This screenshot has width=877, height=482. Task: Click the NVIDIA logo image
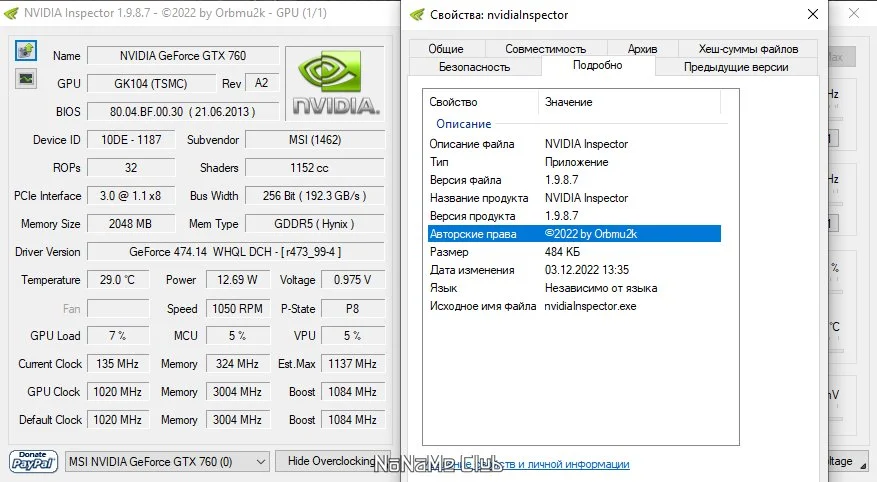(335, 83)
